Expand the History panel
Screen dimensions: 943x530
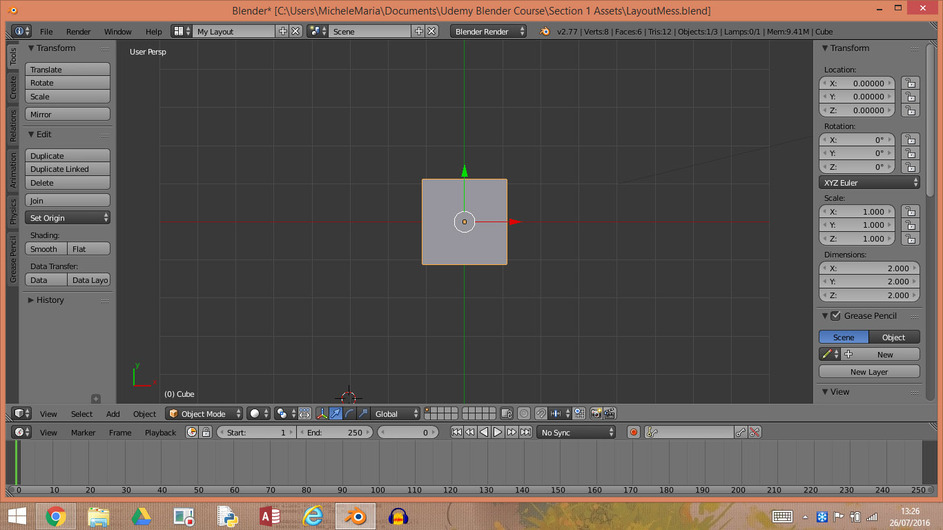click(x=50, y=300)
